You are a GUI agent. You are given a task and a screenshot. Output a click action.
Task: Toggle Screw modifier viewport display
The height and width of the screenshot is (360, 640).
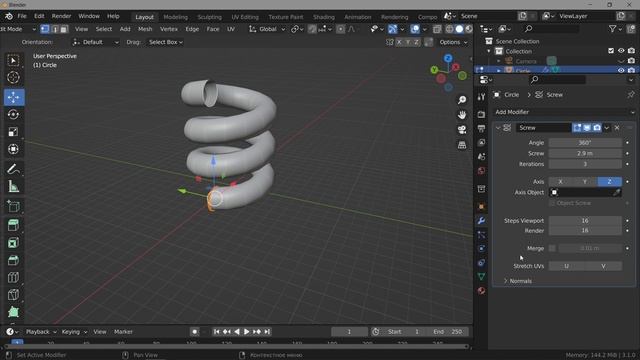587,128
